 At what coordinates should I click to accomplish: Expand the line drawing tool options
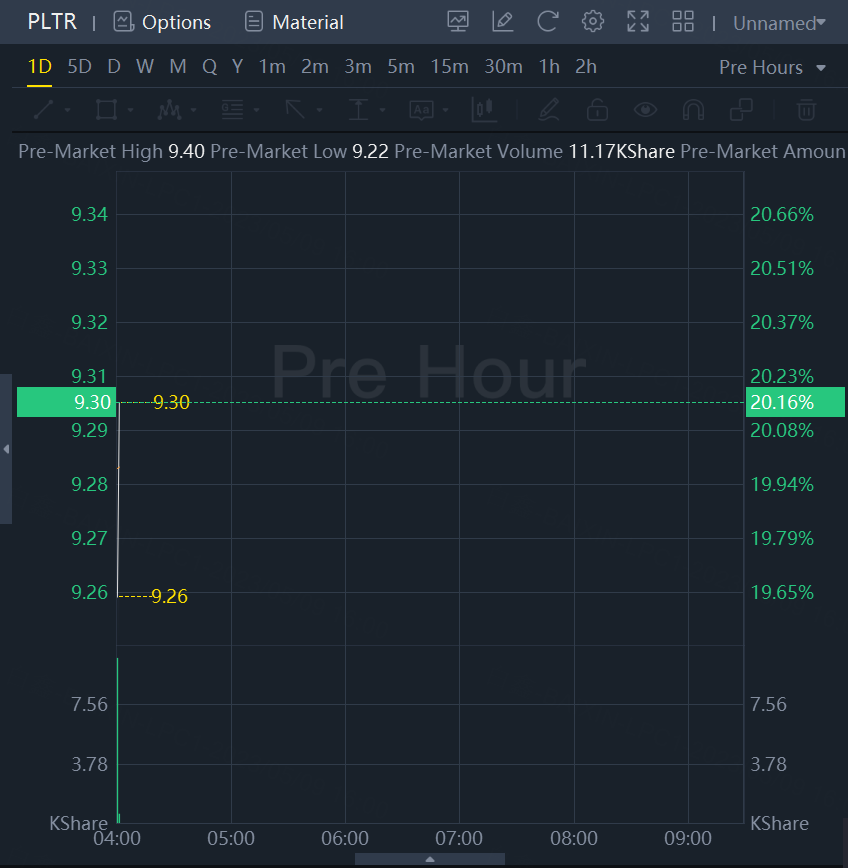pyautogui.click(x=67, y=110)
